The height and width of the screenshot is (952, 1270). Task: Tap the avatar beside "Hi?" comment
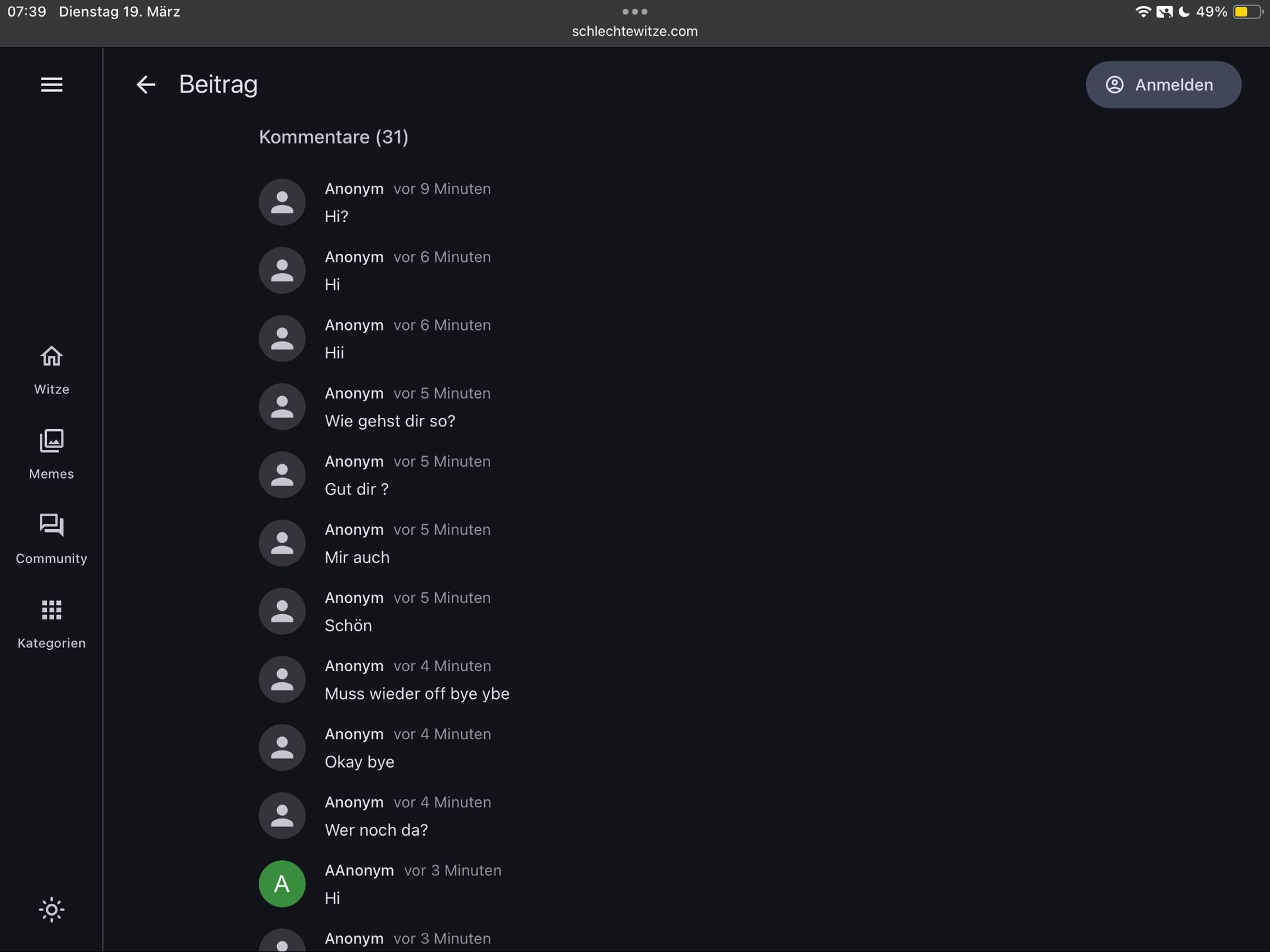[x=282, y=202]
